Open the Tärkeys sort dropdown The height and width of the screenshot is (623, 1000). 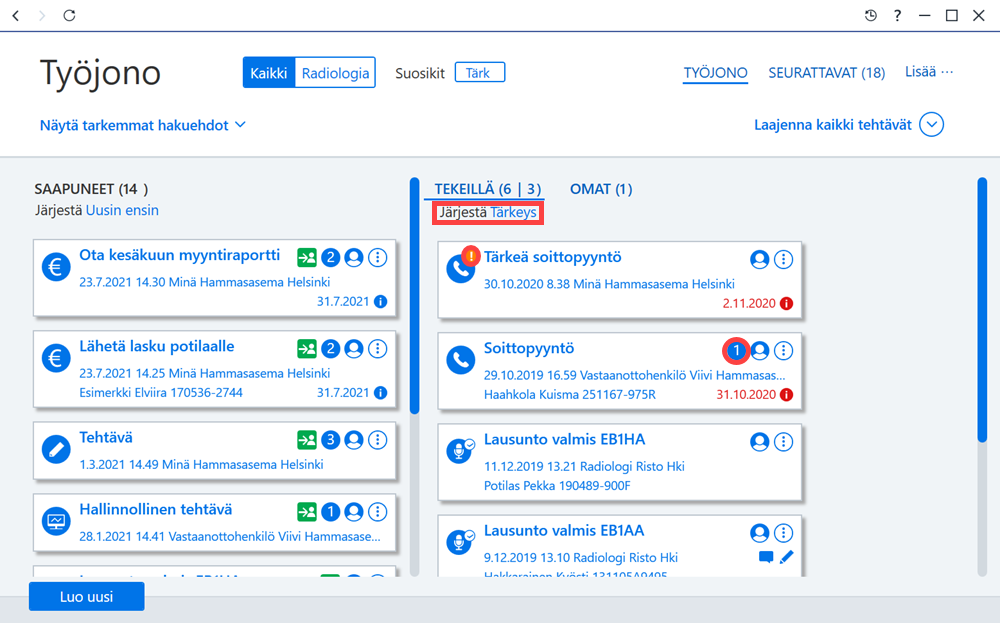tap(513, 212)
